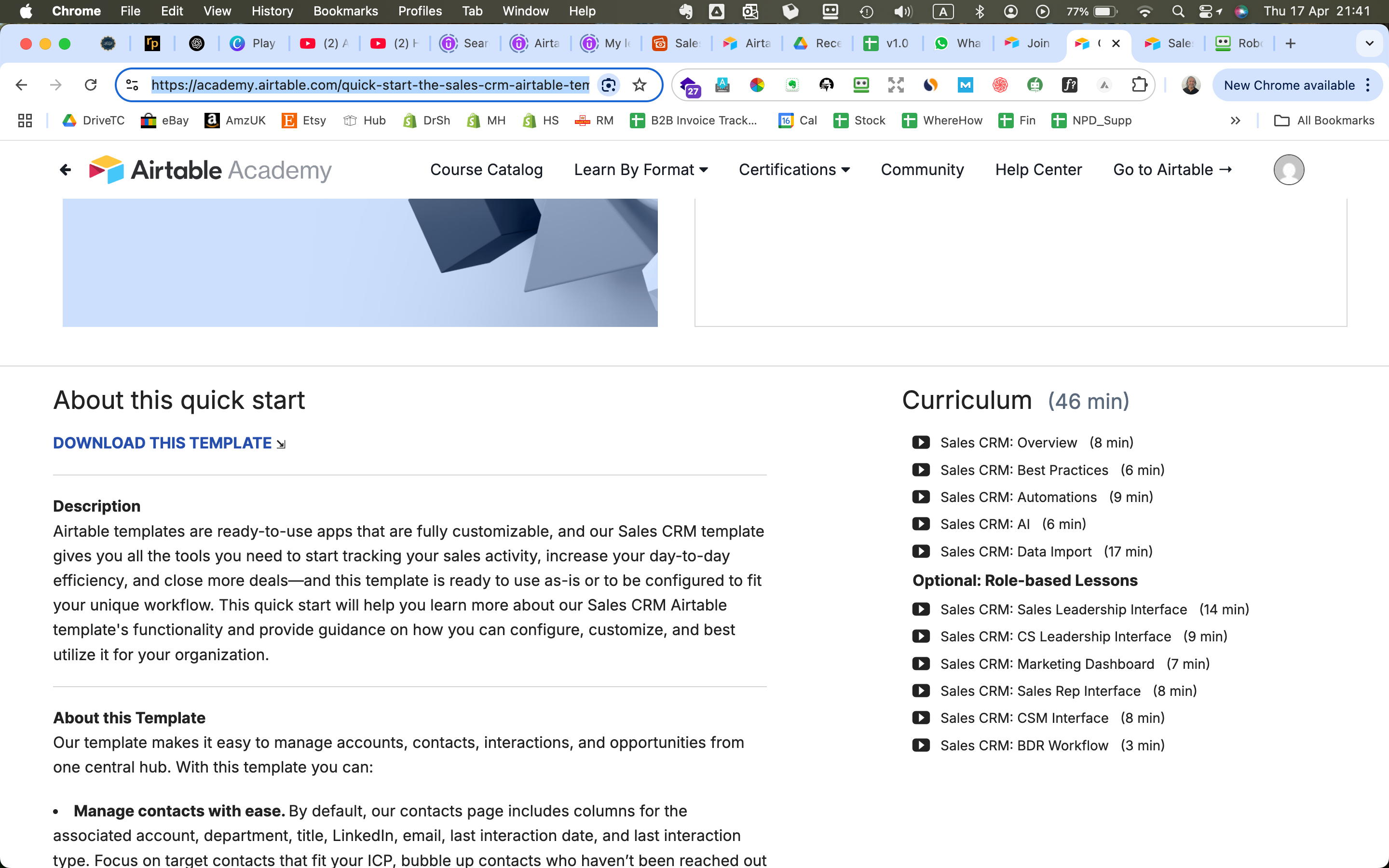Open Course Catalog nav item
The image size is (1389, 868).
point(486,170)
